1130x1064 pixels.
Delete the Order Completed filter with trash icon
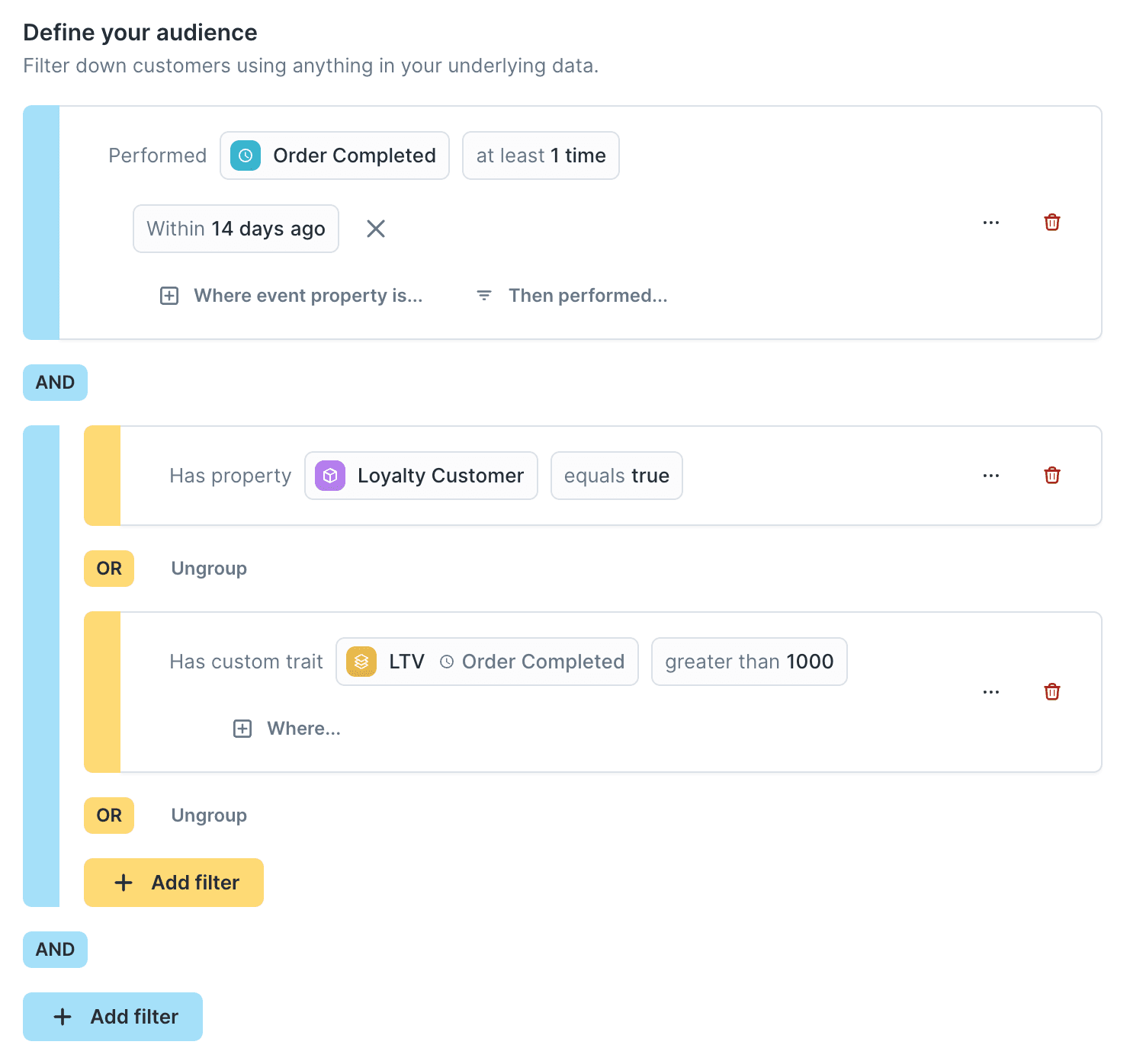[x=1051, y=223]
